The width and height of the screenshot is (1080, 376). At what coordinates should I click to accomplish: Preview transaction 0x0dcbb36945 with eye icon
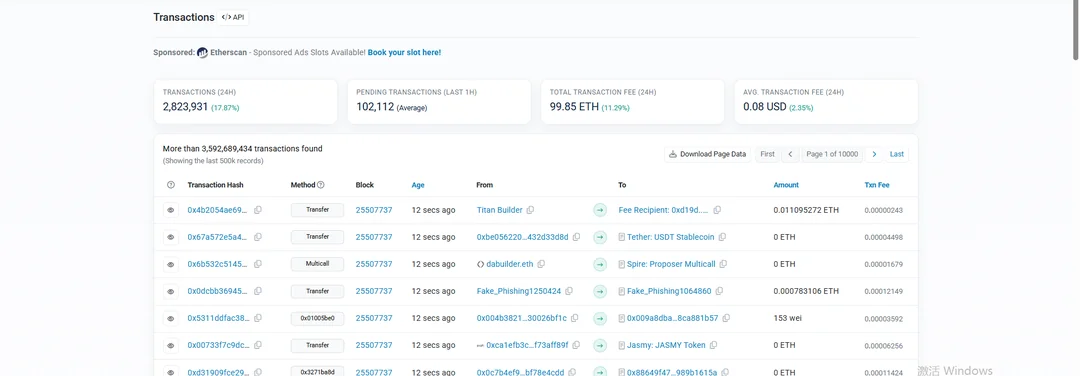tap(171, 291)
